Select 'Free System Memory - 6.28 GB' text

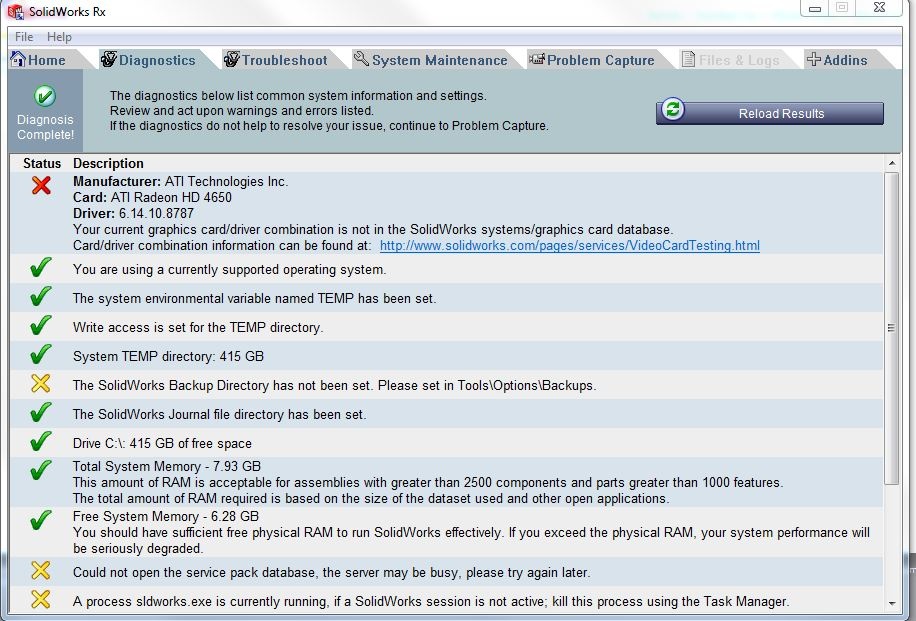pyautogui.click(x=166, y=516)
